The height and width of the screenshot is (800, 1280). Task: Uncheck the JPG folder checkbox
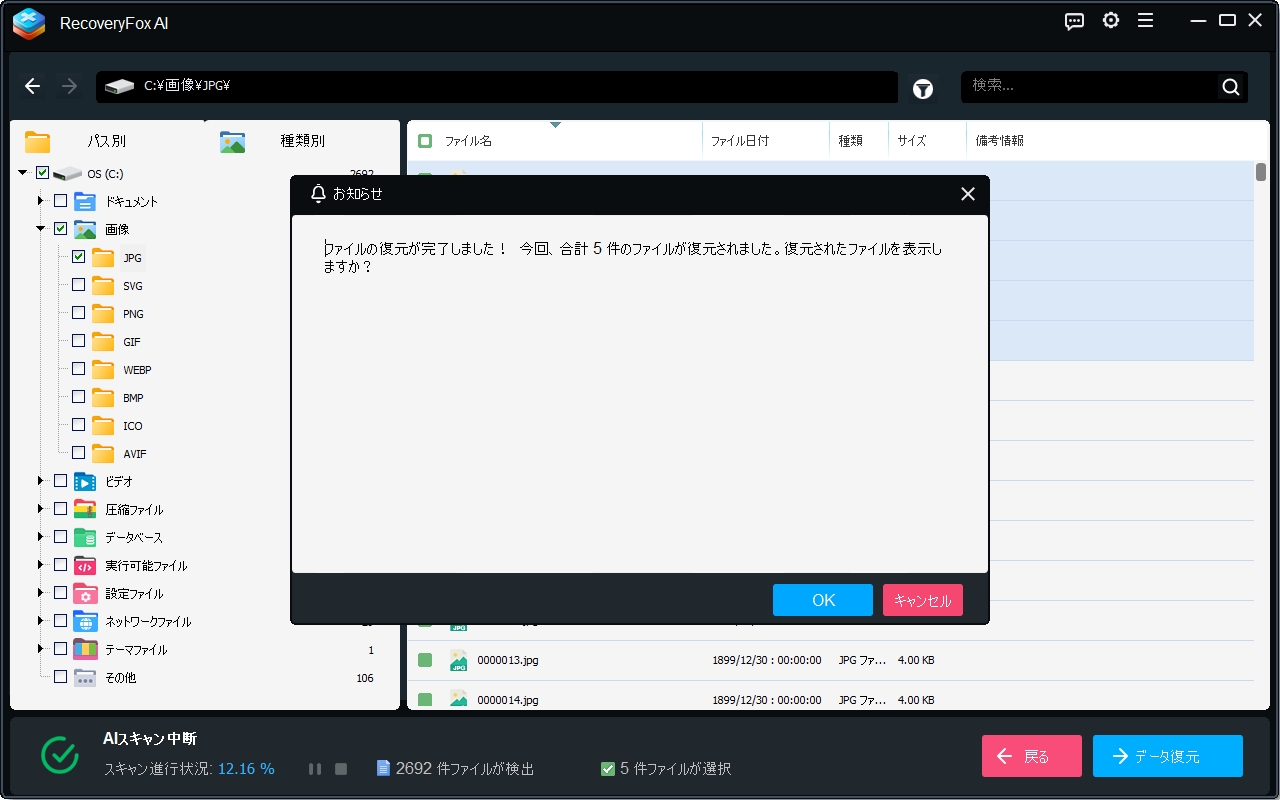coord(78,257)
